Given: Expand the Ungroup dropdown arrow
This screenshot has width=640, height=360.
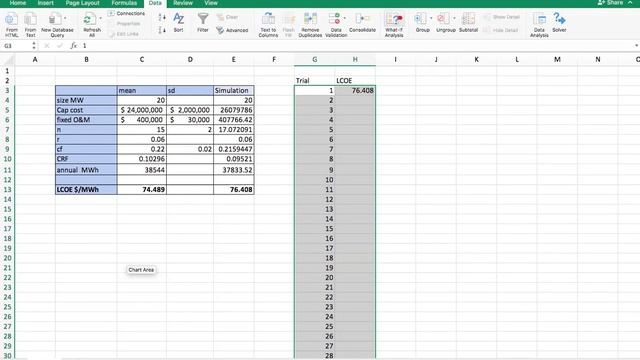Looking at the screenshot, I should click(454, 18).
